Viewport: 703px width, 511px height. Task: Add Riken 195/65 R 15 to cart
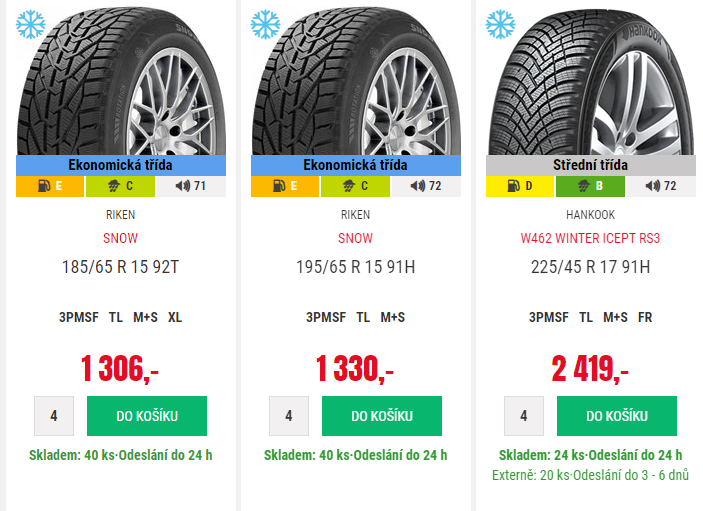click(x=381, y=416)
